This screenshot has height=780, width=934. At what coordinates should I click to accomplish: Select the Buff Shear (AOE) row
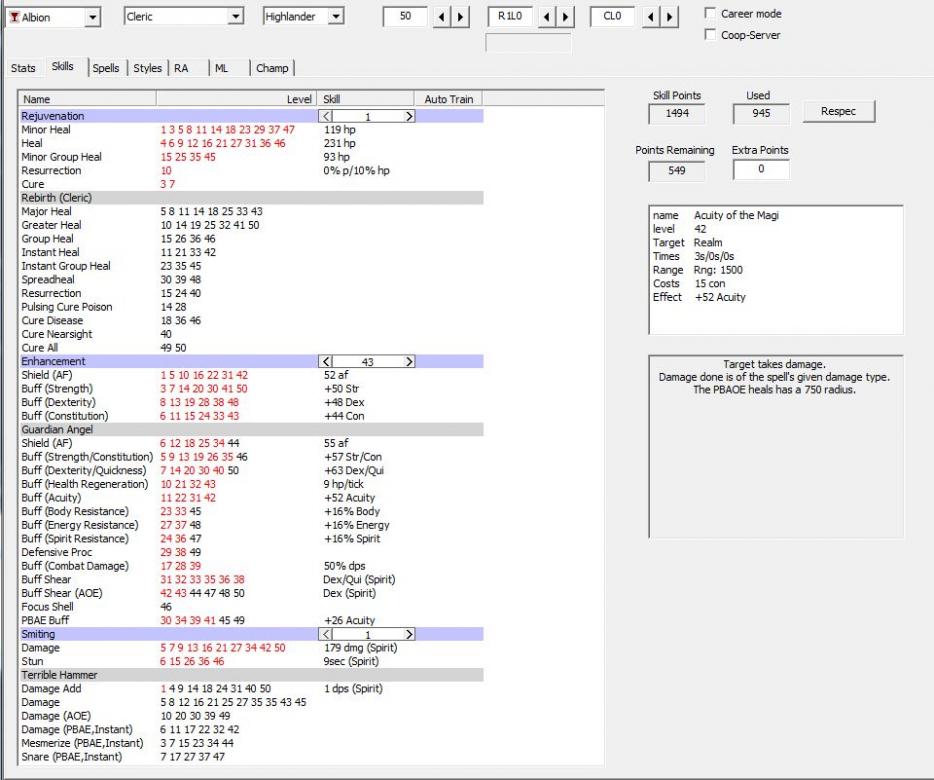pyautogui.click(x=251, y=593)
